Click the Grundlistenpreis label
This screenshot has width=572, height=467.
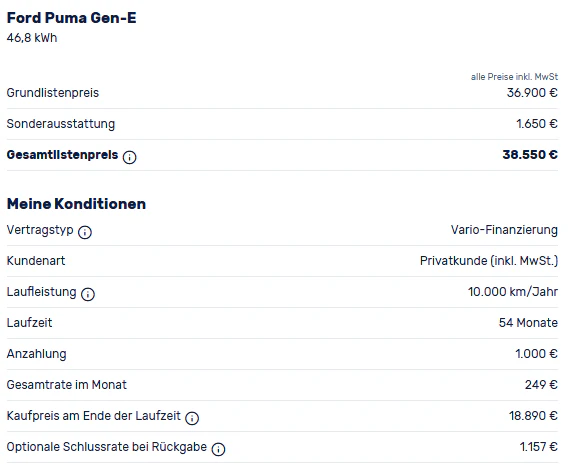coord(53,93)
